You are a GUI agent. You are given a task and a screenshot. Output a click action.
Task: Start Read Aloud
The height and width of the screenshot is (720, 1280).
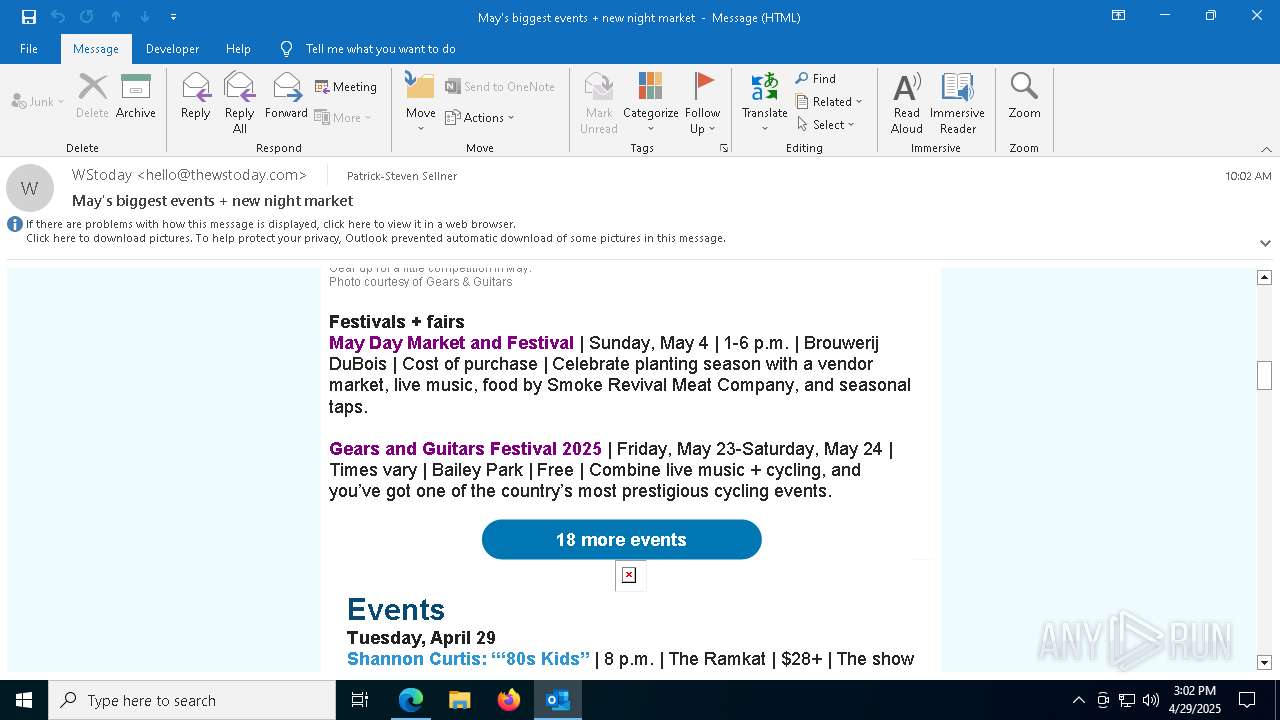point(907,103)
